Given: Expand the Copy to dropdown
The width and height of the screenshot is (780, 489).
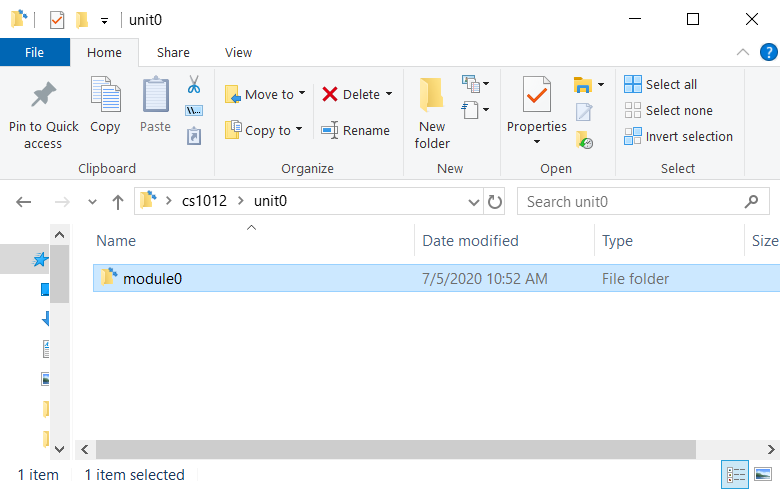Looking at the screenshot, I should coord(264,130).
